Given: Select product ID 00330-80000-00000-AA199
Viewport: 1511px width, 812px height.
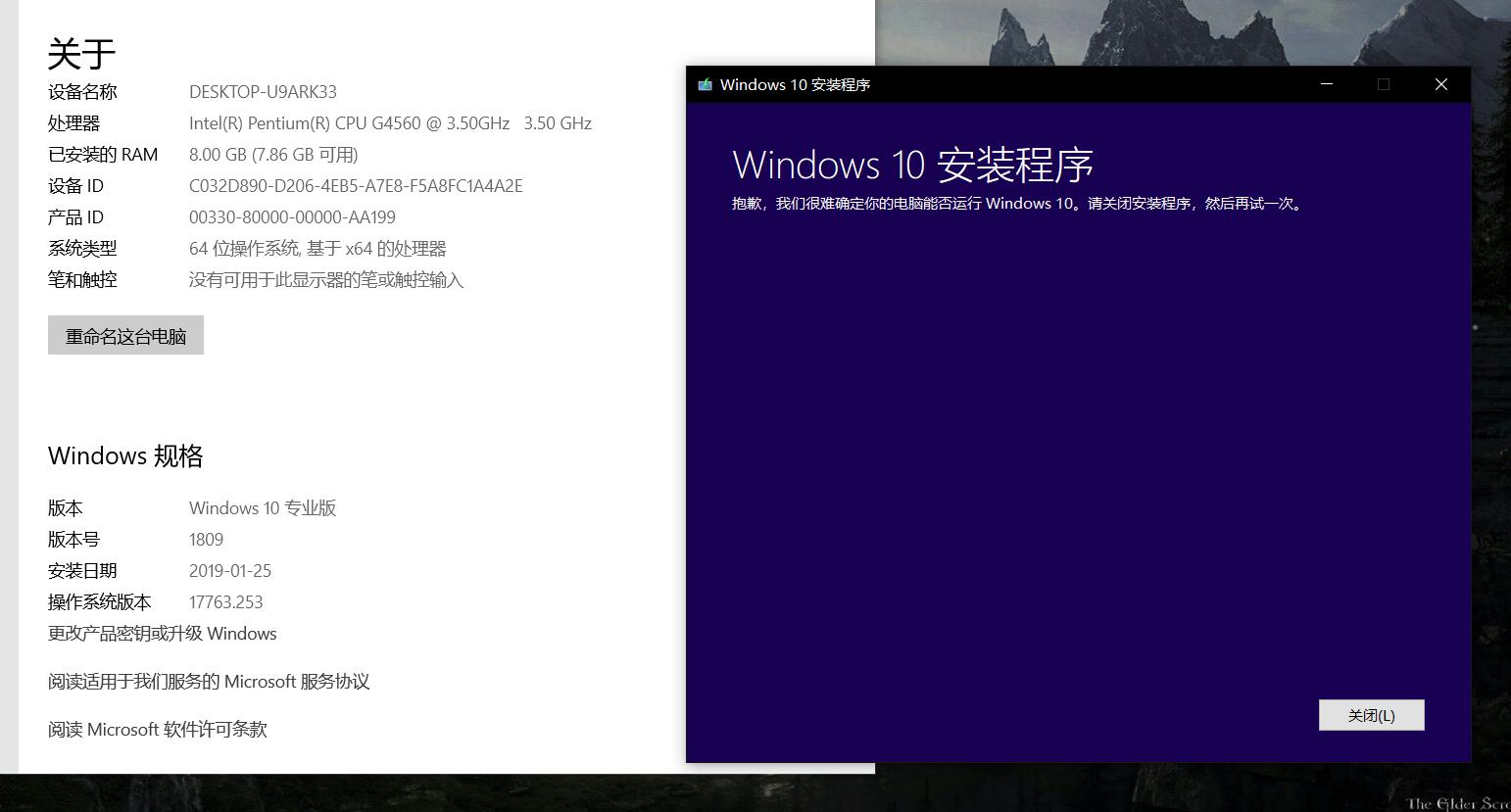Looking at the screenshot, I should pos(292,217).
